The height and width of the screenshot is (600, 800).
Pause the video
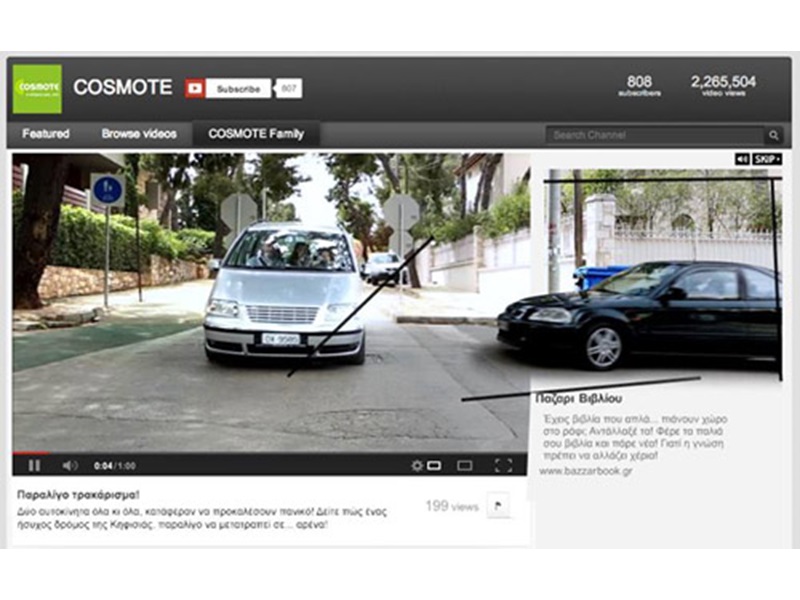pos(34,465)
